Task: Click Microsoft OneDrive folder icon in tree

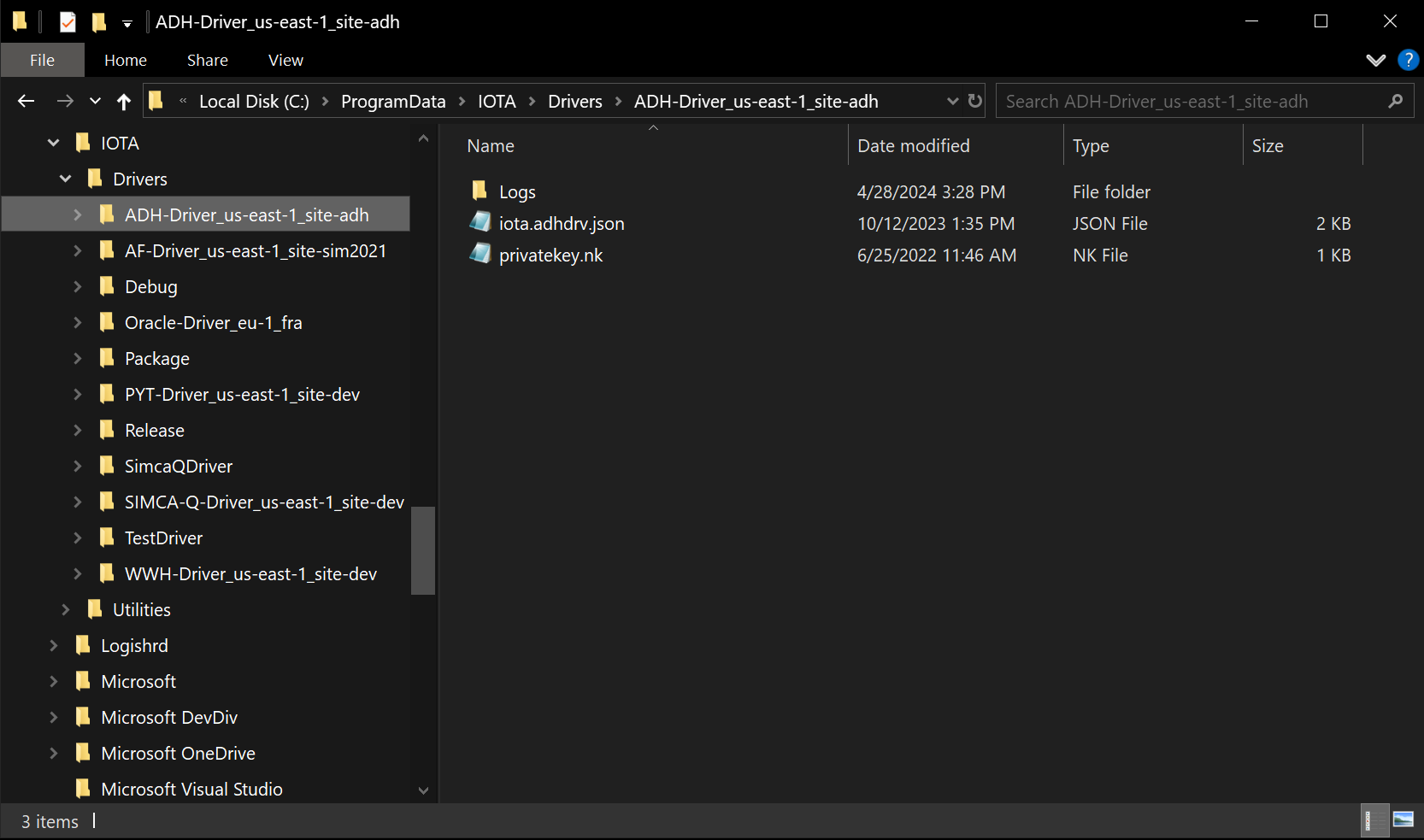Action: tap(83, 752)
